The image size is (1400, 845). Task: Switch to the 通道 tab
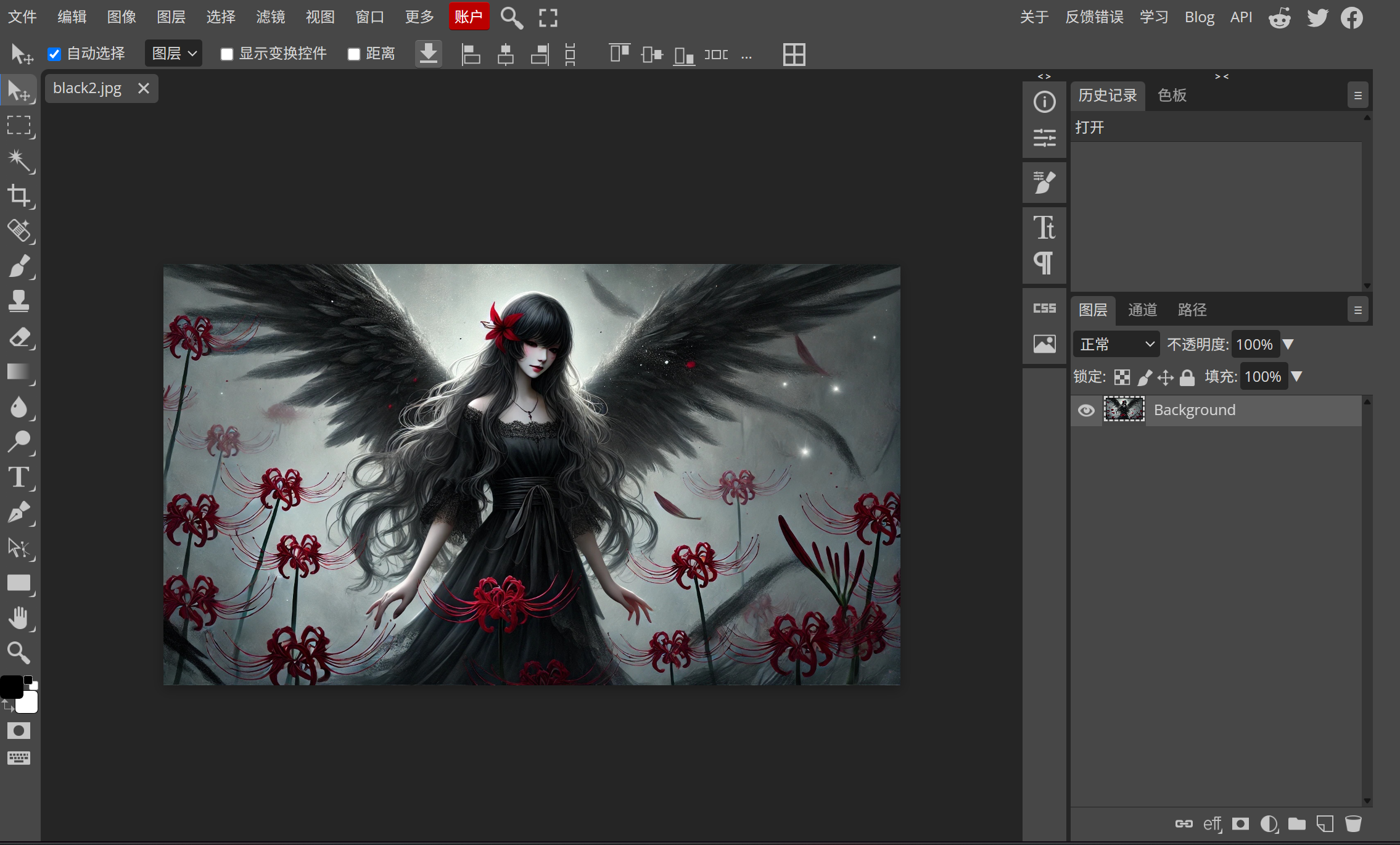click(x=1142, y=310)
